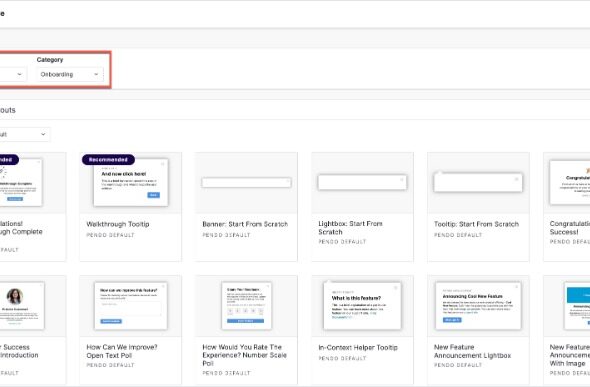Select the Walkthrough Tooltip layout thumbnail

[131, 183]
